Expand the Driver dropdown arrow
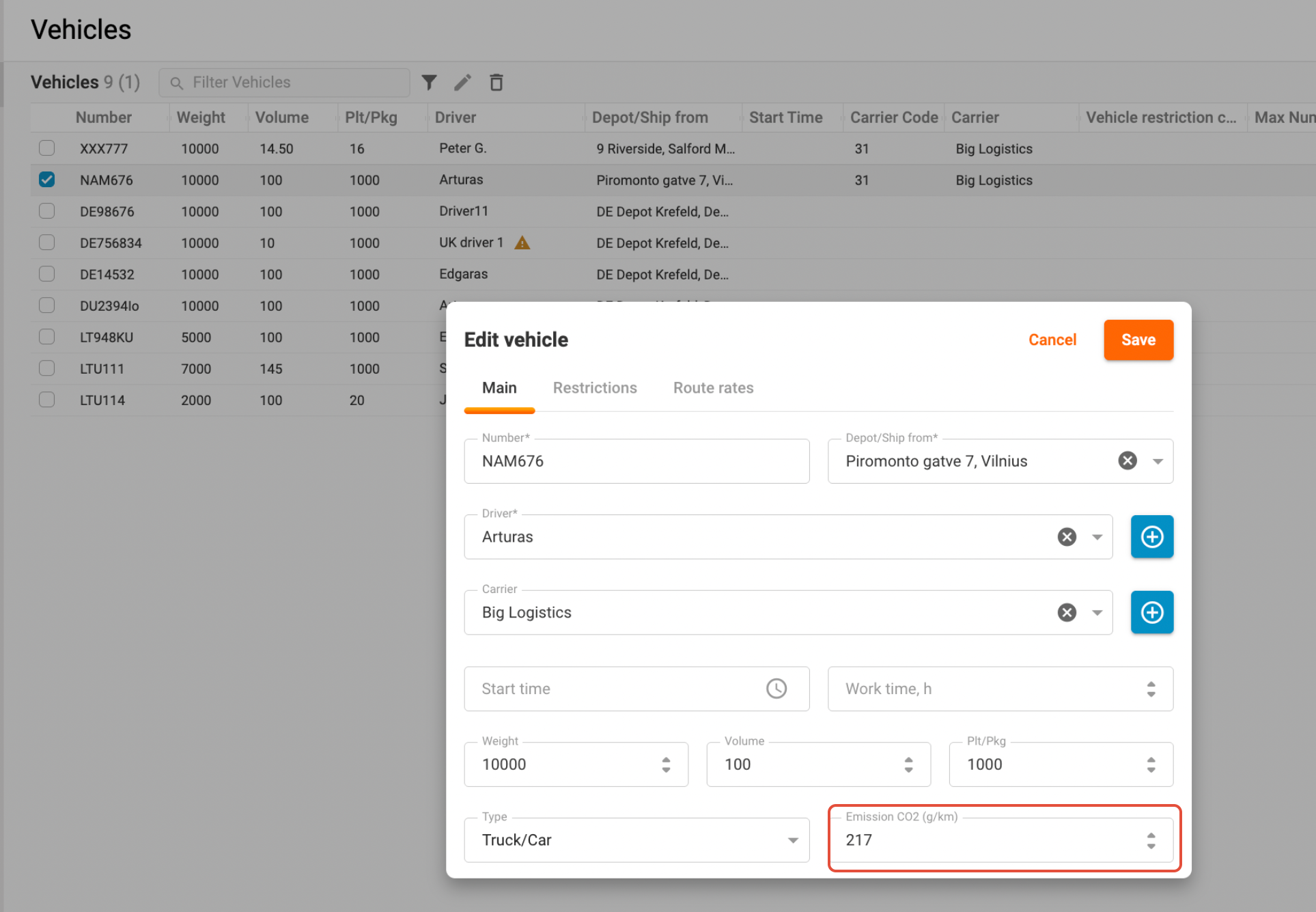Image resolution: width=1316 pixels, height=912 pixels. point(1097,537)
